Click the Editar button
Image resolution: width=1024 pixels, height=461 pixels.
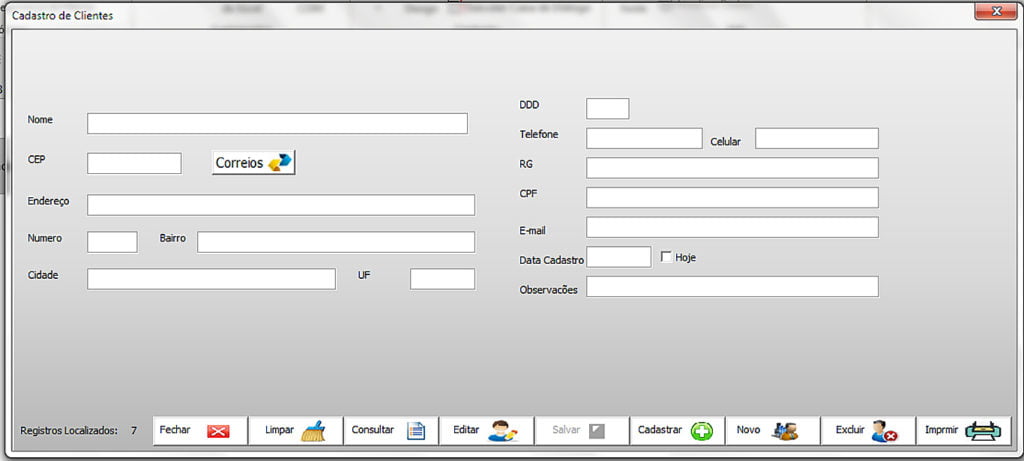coord(486,431)
